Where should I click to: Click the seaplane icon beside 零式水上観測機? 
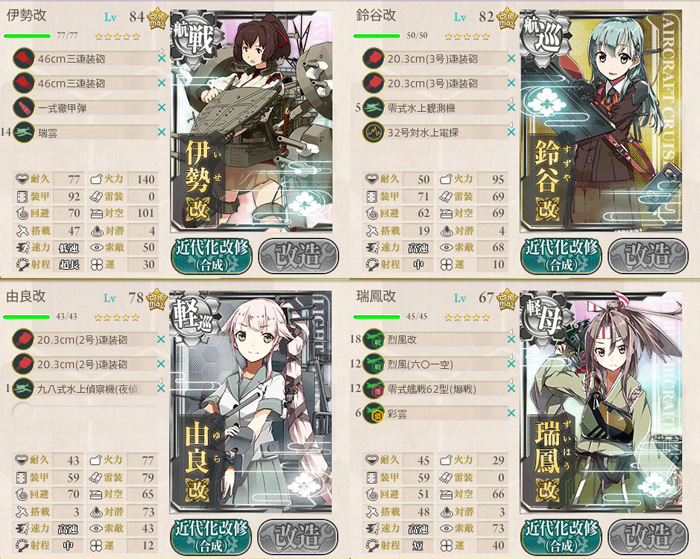tap(373, 108)
